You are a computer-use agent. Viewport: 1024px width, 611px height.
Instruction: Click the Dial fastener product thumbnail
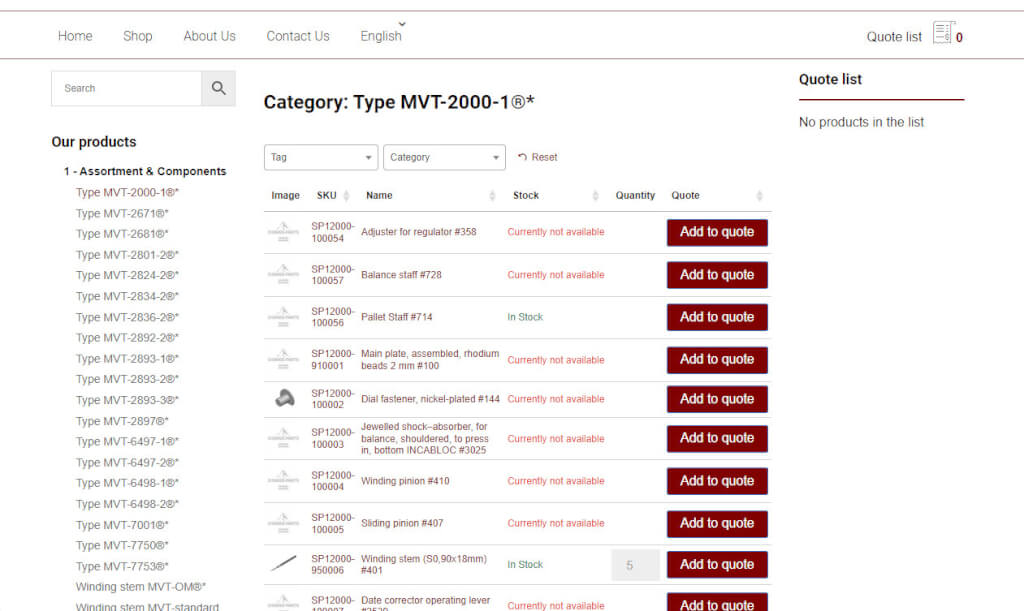(284, 399)
